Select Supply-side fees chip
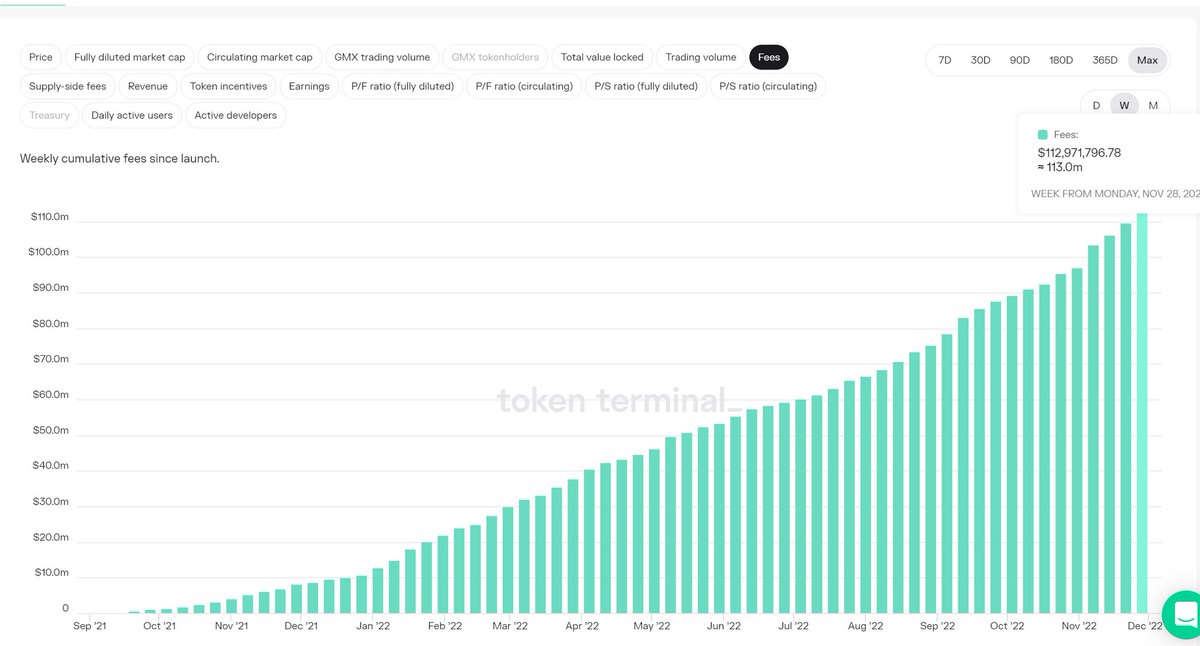The width and height of the screenshot is (1200, 646). 68,86
